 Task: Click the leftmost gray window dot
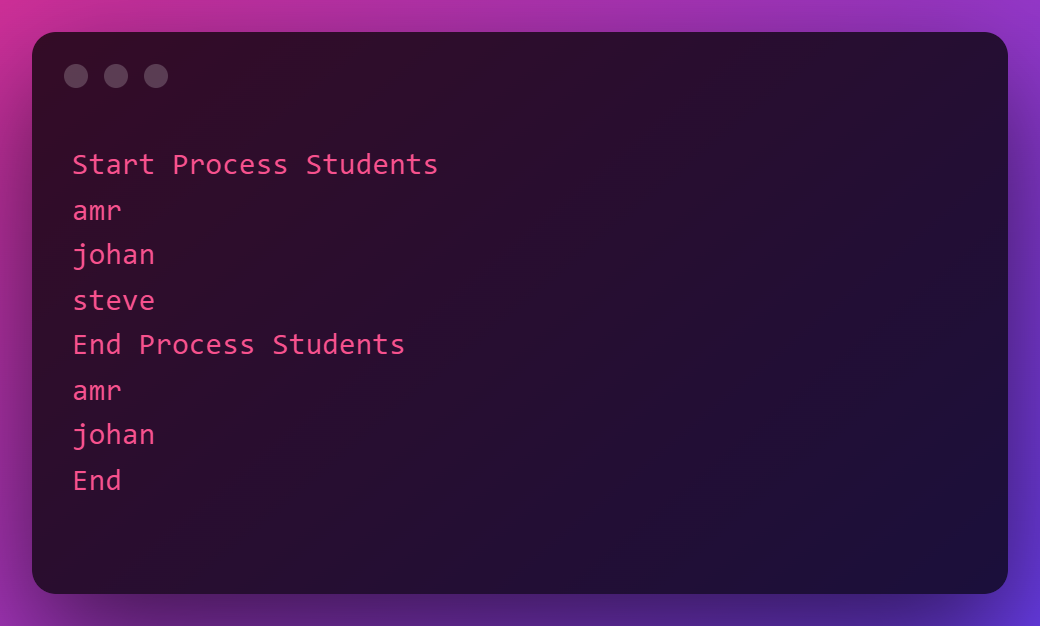pyautogui.click(x=76, y=76)
